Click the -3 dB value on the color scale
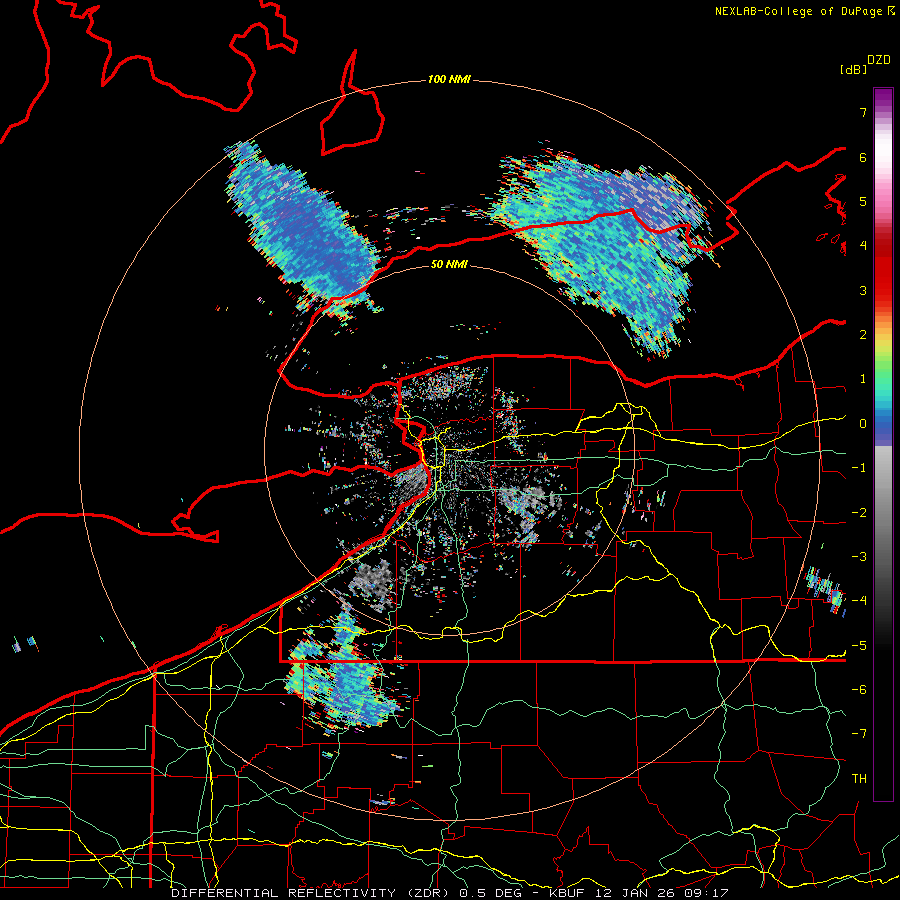This screenshot has width=900, height=900. point(859,557)
